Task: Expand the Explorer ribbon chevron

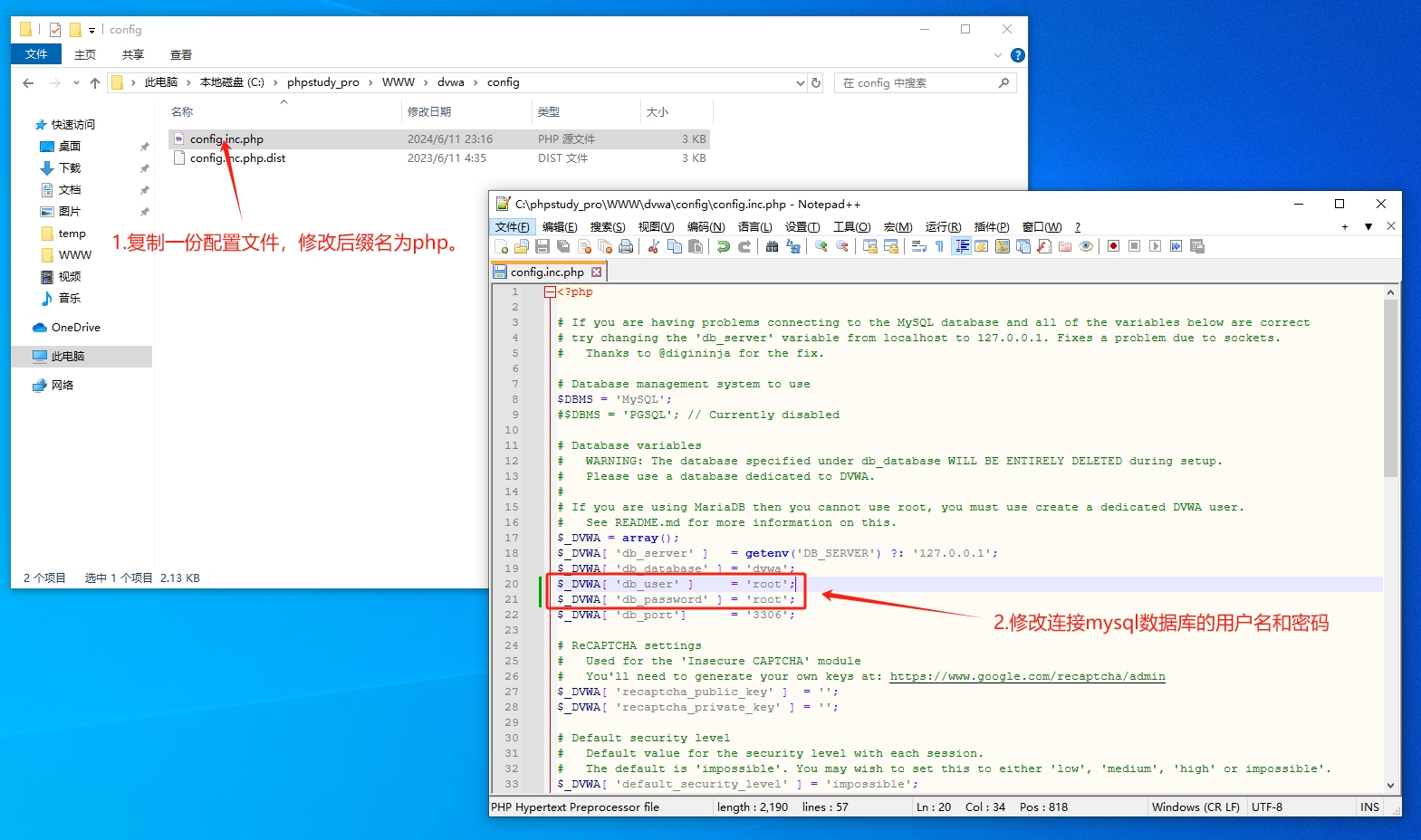Action: pos(998,55)
